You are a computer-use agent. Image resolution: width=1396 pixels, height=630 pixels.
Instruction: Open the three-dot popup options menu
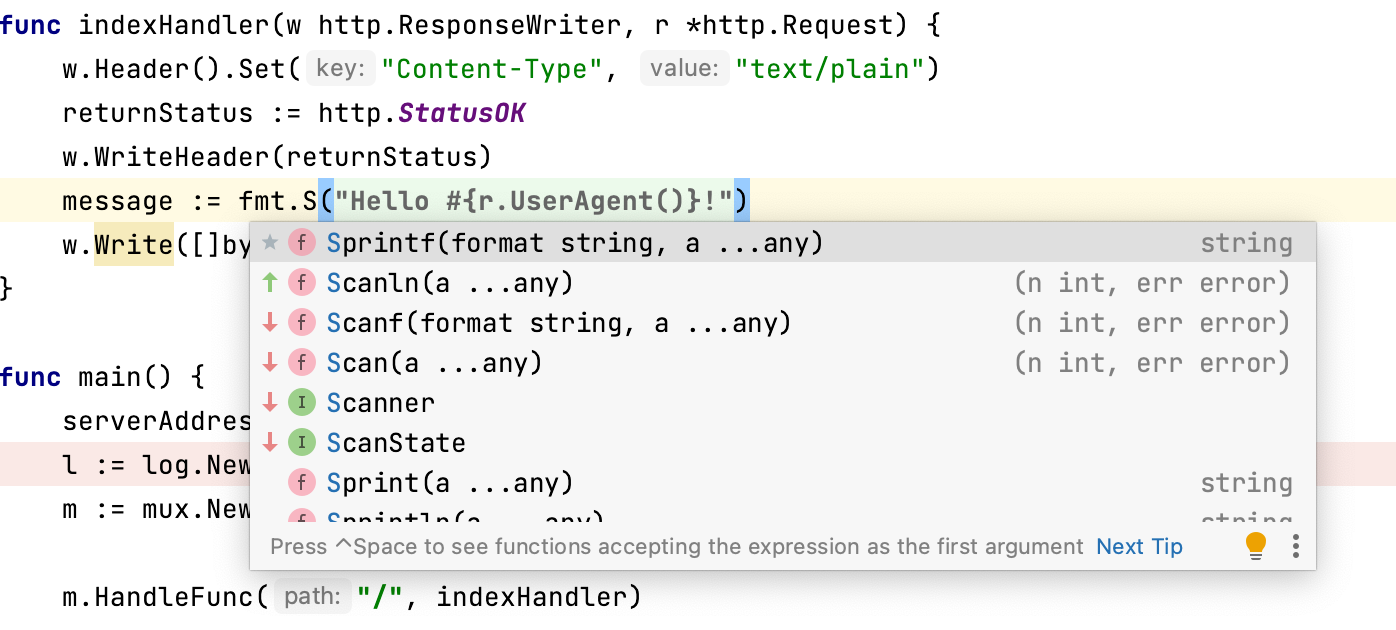click(x=1295, y=545)
